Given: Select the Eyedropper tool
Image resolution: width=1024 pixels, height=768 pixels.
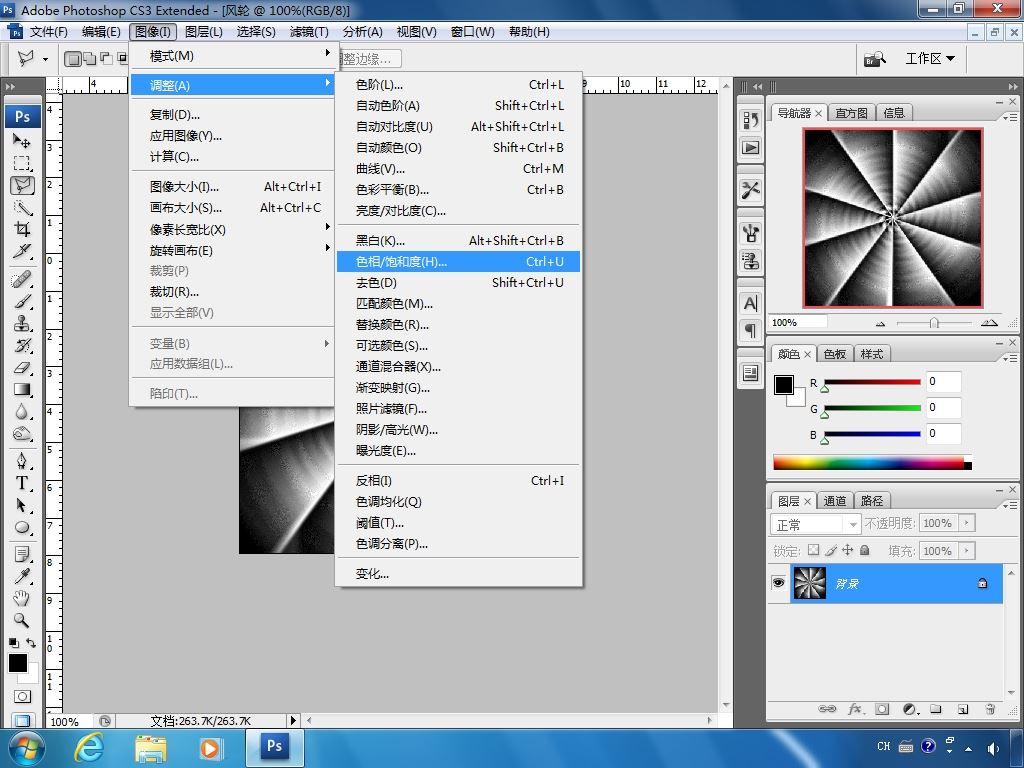Looking at the screenshot, I should point(22,576).
